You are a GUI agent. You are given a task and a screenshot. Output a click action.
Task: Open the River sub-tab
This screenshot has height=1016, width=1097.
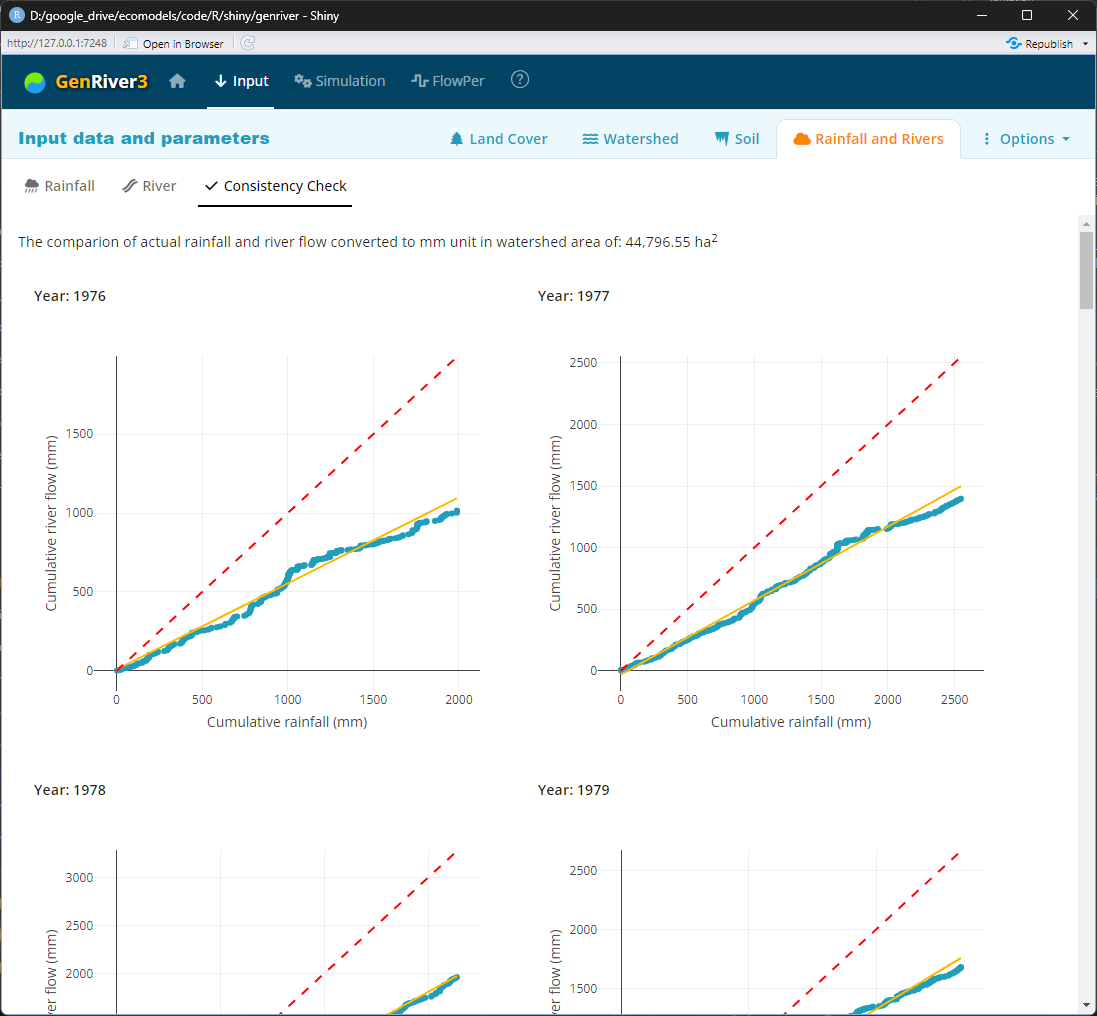click(149, 186)
